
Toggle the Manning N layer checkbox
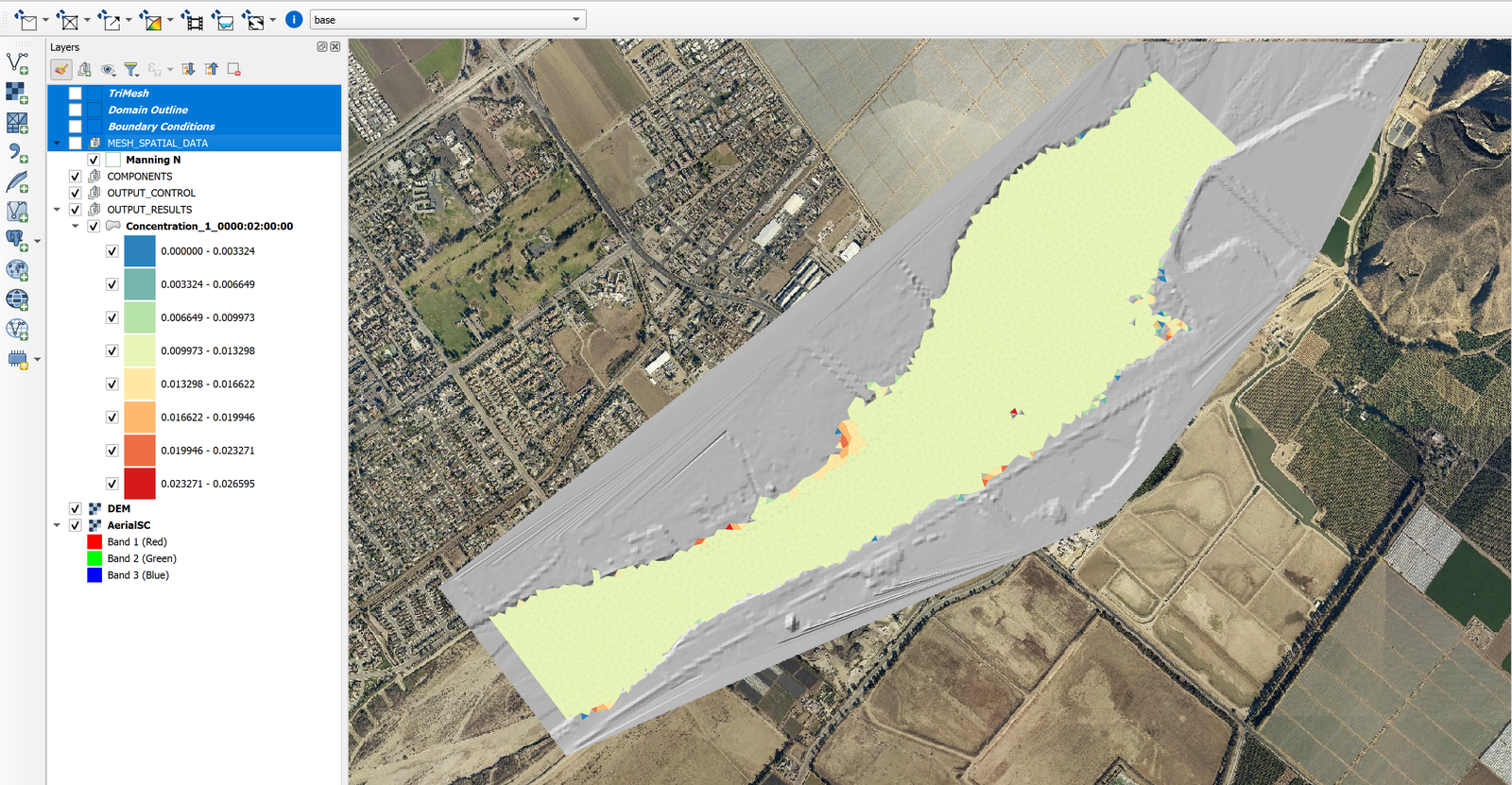click(94, 160)
